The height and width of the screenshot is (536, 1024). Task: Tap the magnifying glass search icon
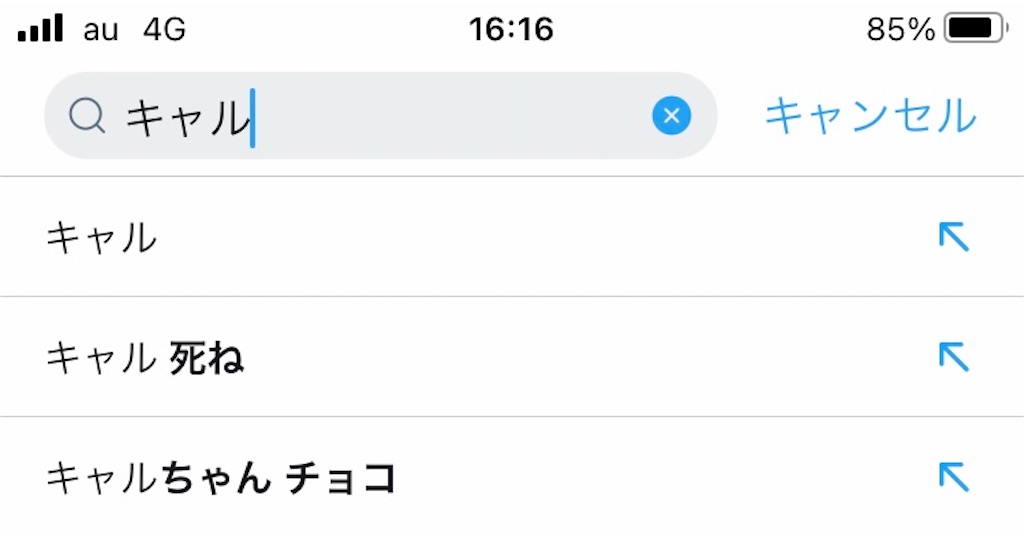[87, 118]
